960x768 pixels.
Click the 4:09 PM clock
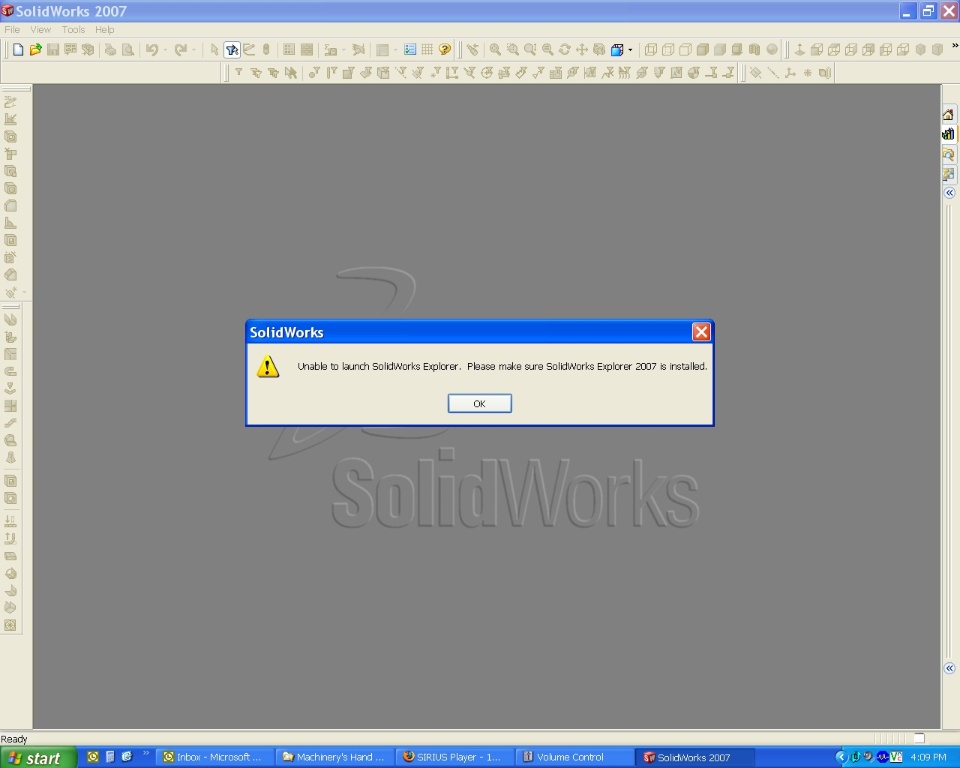928,758
